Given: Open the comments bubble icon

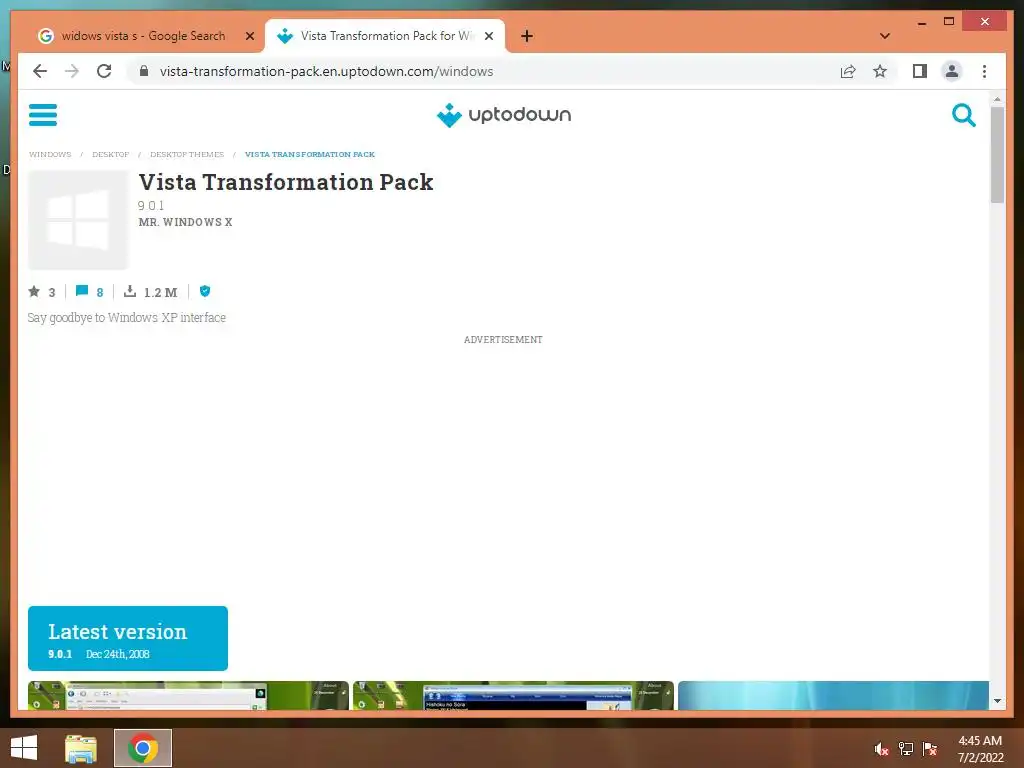Looking at the screenshot, I should tap(82, 291).
